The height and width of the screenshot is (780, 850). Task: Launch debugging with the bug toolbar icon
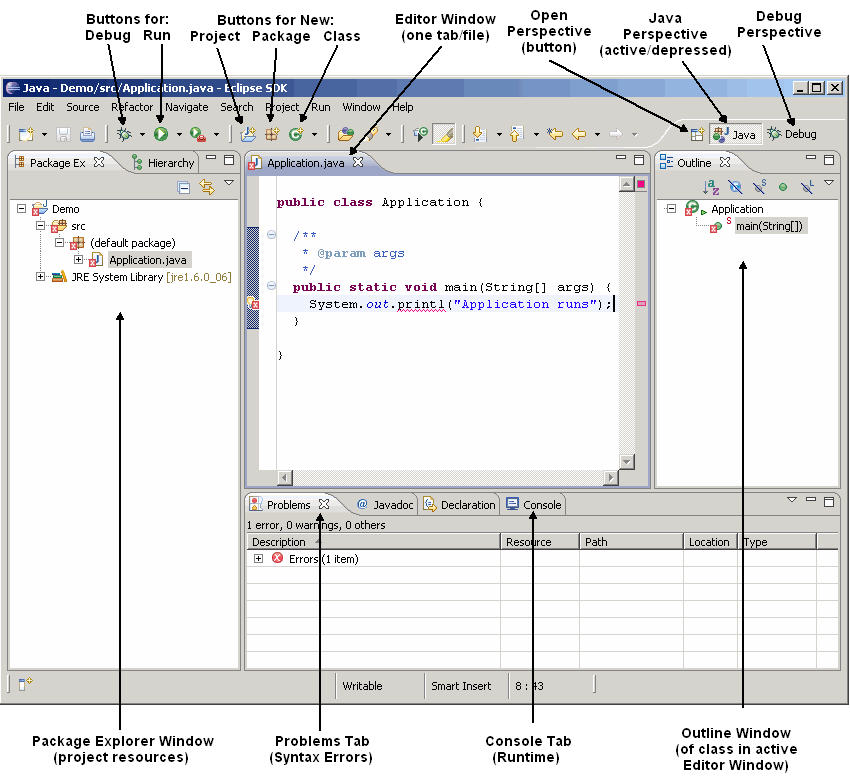[x=123, y=133]
